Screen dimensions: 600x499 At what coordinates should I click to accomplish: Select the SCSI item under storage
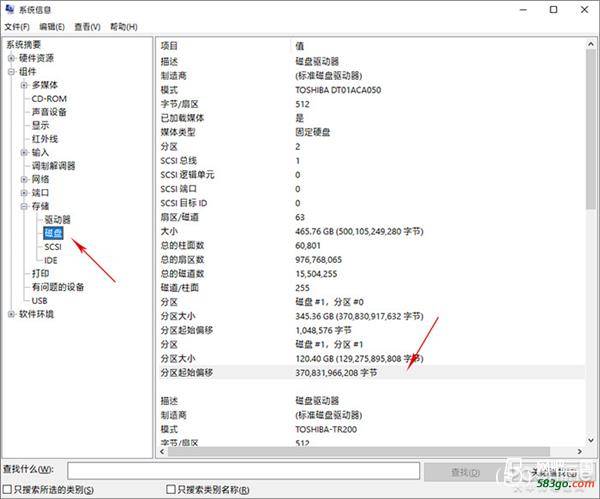[x=53, y=247]
